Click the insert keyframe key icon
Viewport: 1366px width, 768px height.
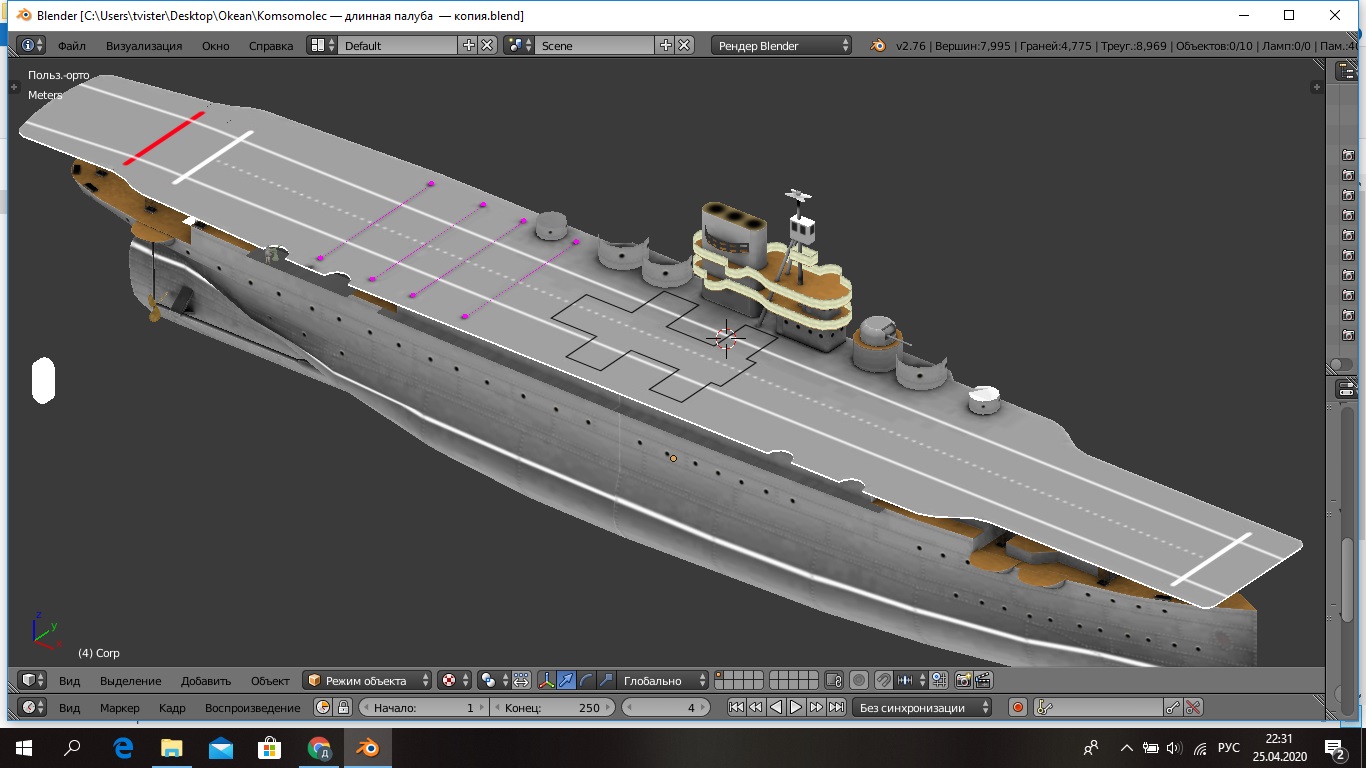[1173, 707]
